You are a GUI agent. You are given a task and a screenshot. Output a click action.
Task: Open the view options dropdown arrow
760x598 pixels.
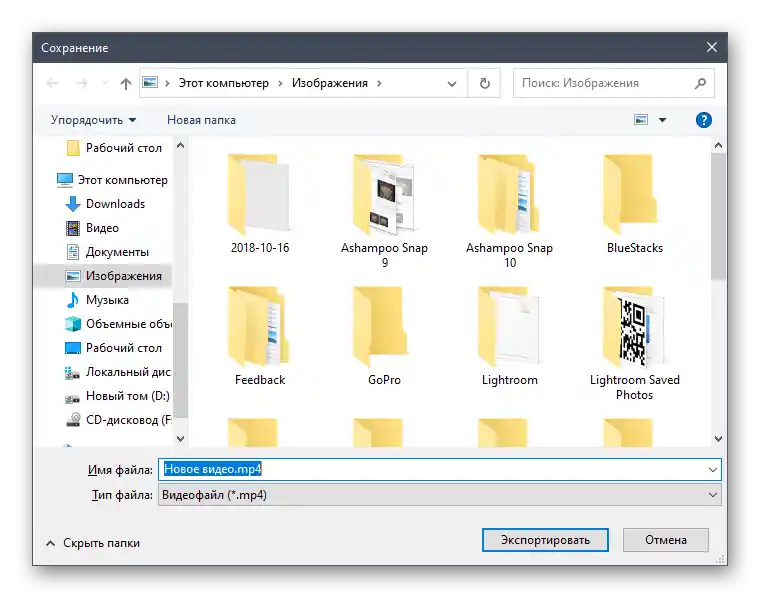(x=662, y=120)
